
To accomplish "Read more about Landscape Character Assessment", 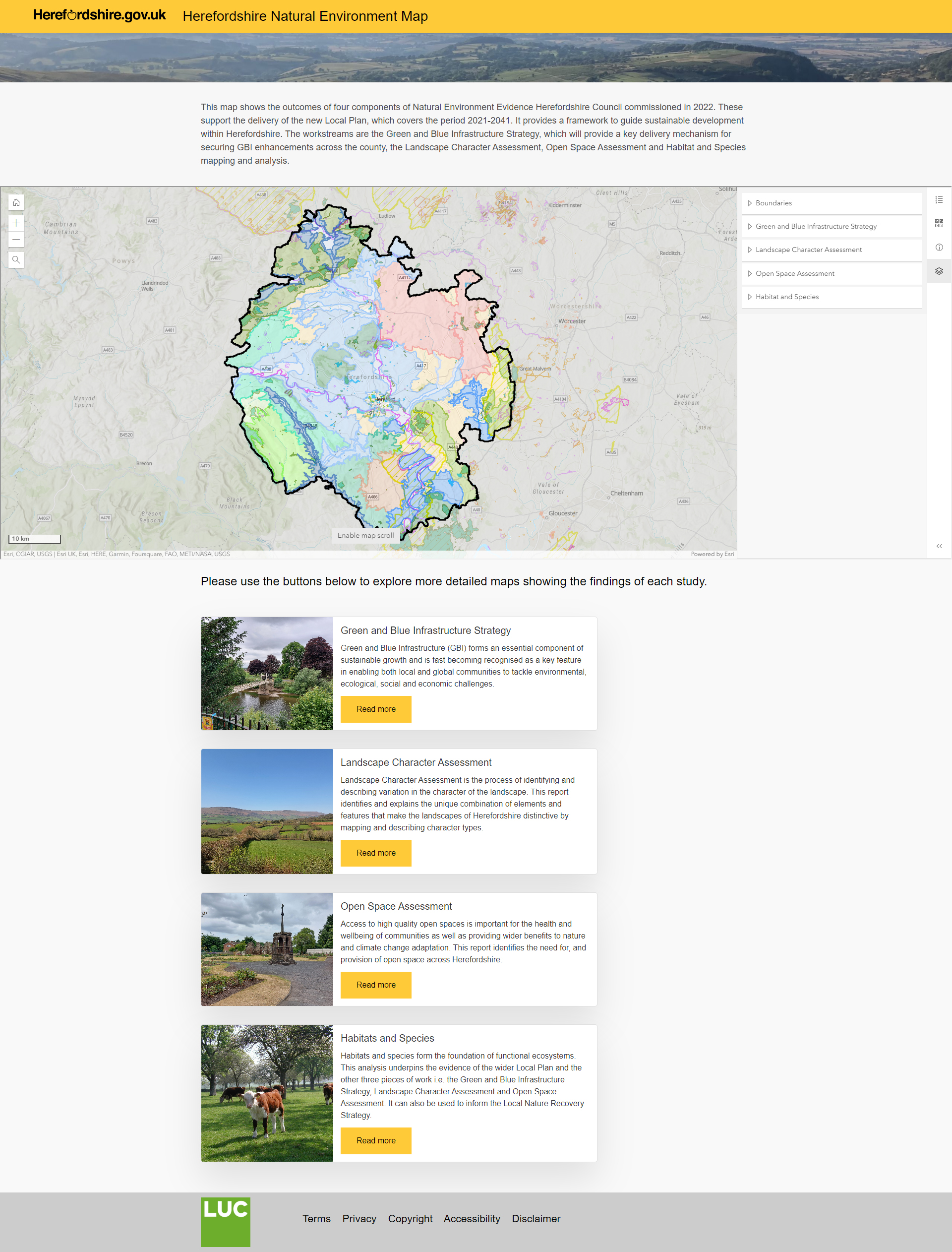I will (x=376, y=853).
